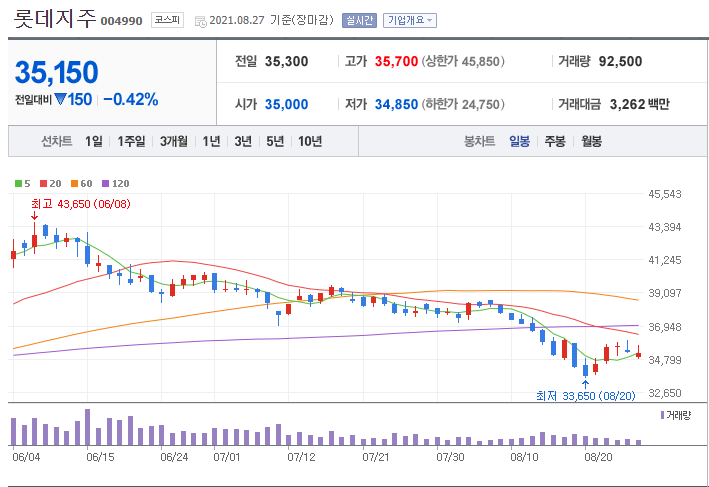Click the 시가 35,000 value
Screen dimensions: 709x487
pyautogui.click(x=287, y=104)
